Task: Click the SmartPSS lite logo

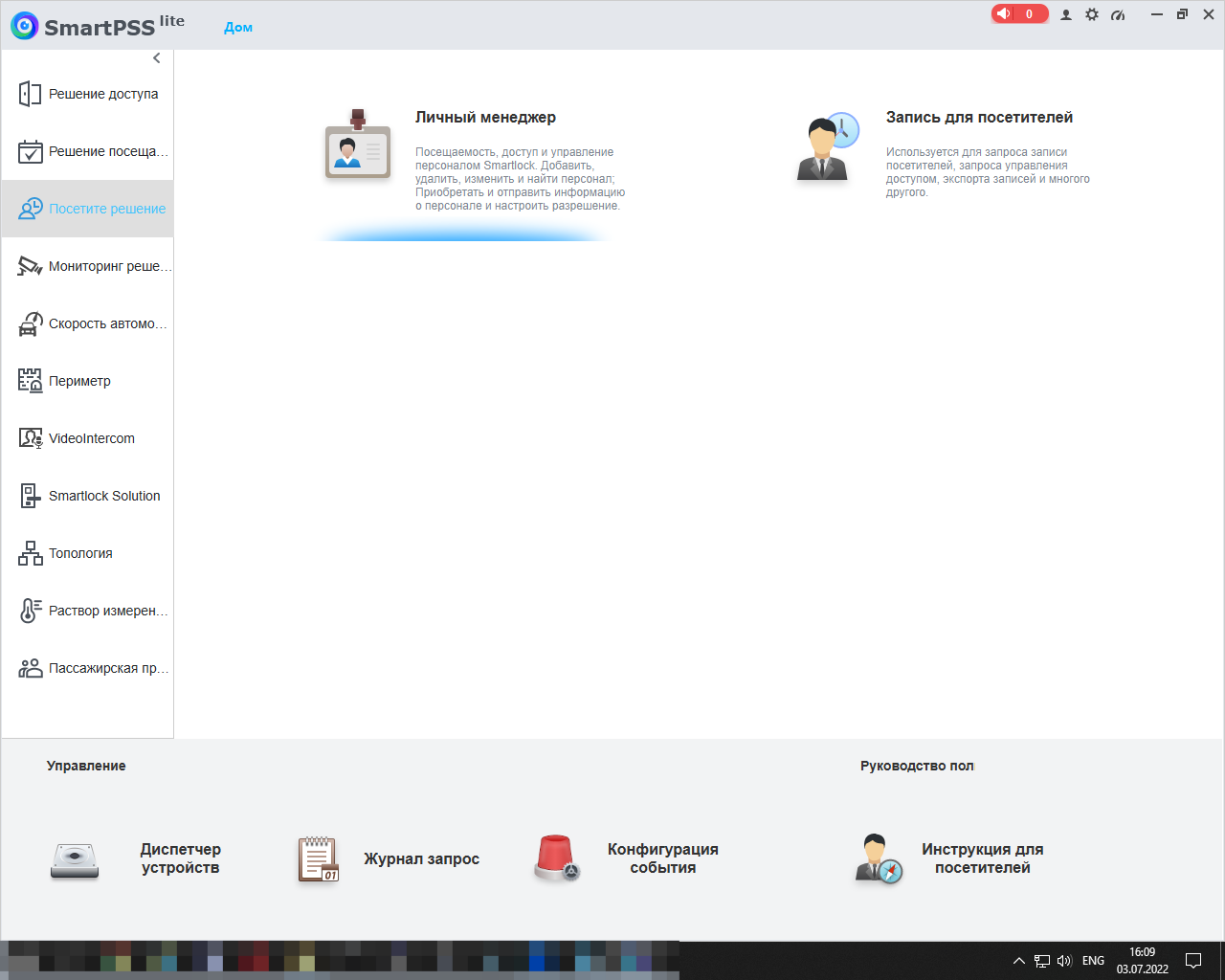Action: tap(98, 25)
